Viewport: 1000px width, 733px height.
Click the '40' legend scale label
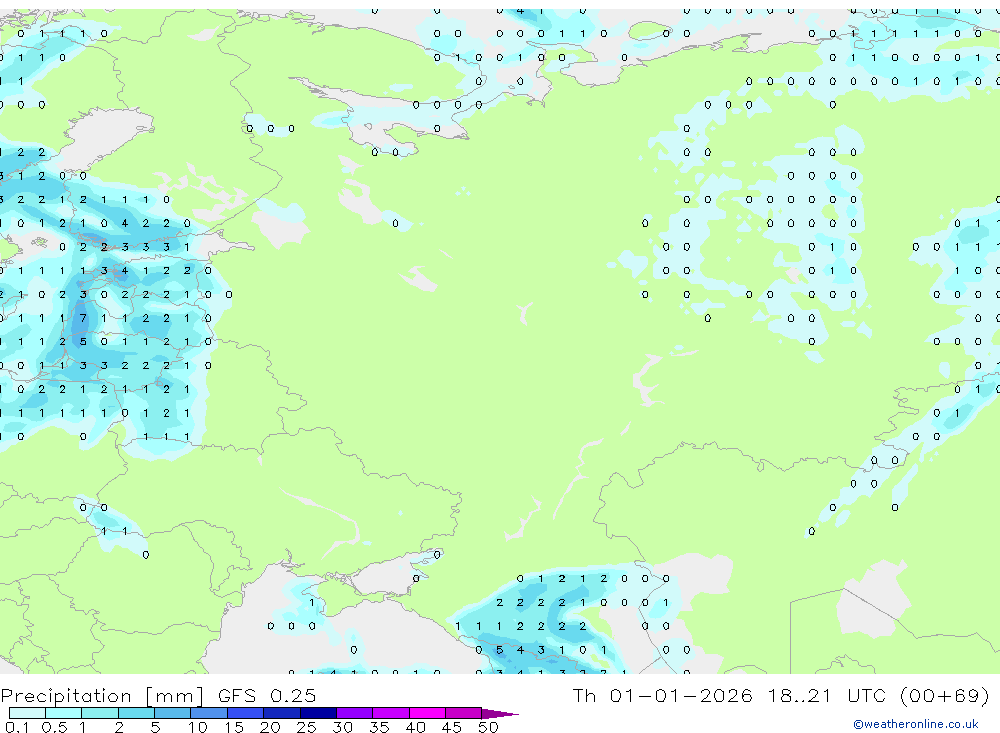coord(416,727)
